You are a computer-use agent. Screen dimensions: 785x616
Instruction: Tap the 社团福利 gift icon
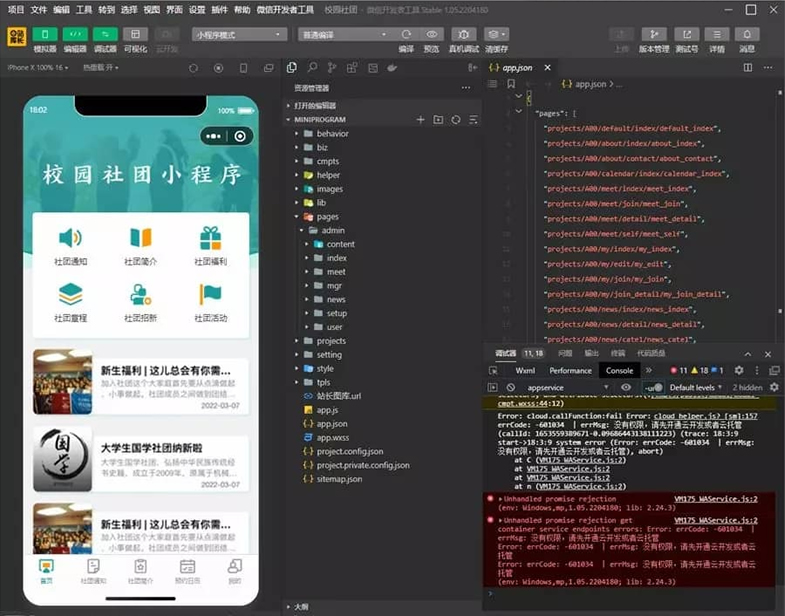point(210,238)
